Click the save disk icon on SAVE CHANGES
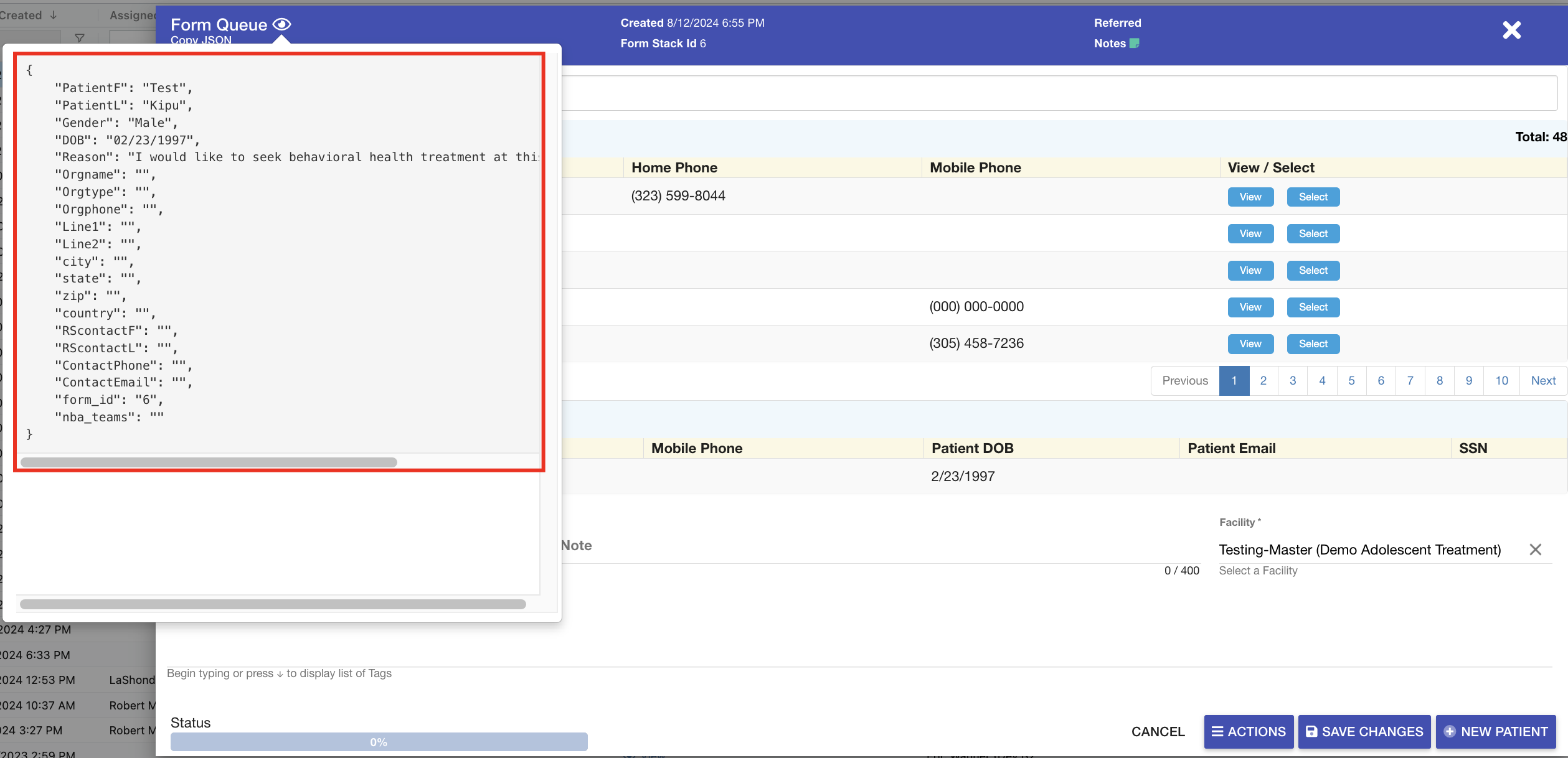This screenshot has height=758, width=1568. (x=1311, y=732)
